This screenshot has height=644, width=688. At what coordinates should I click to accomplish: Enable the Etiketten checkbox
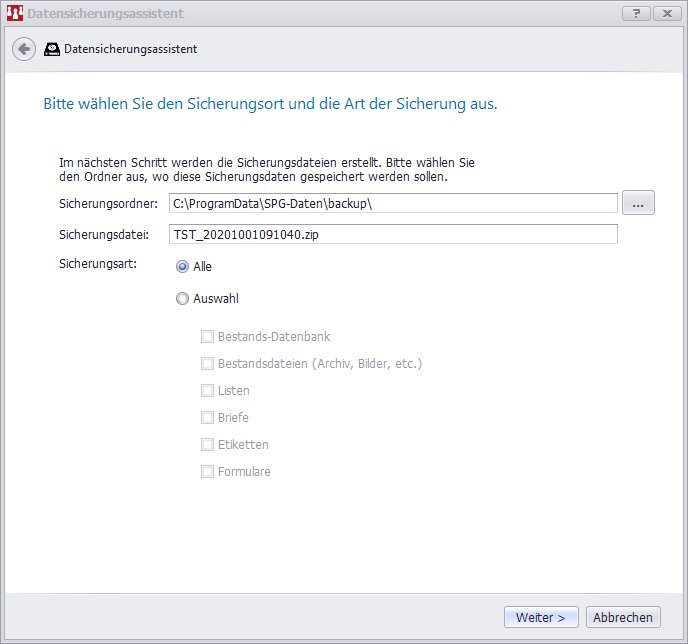[208, 445]
